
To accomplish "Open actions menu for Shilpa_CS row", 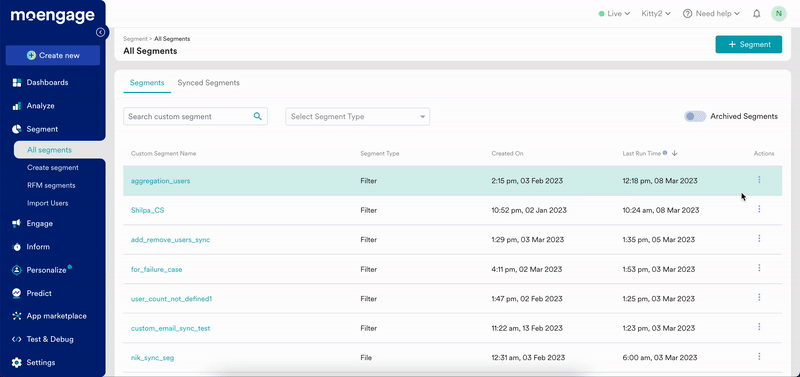I will 759,209.
